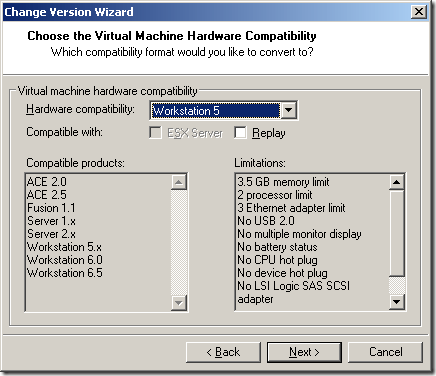Select Workstation 6.0 in the products list
This screenshot has width=436, height=376.
(65, 260)
